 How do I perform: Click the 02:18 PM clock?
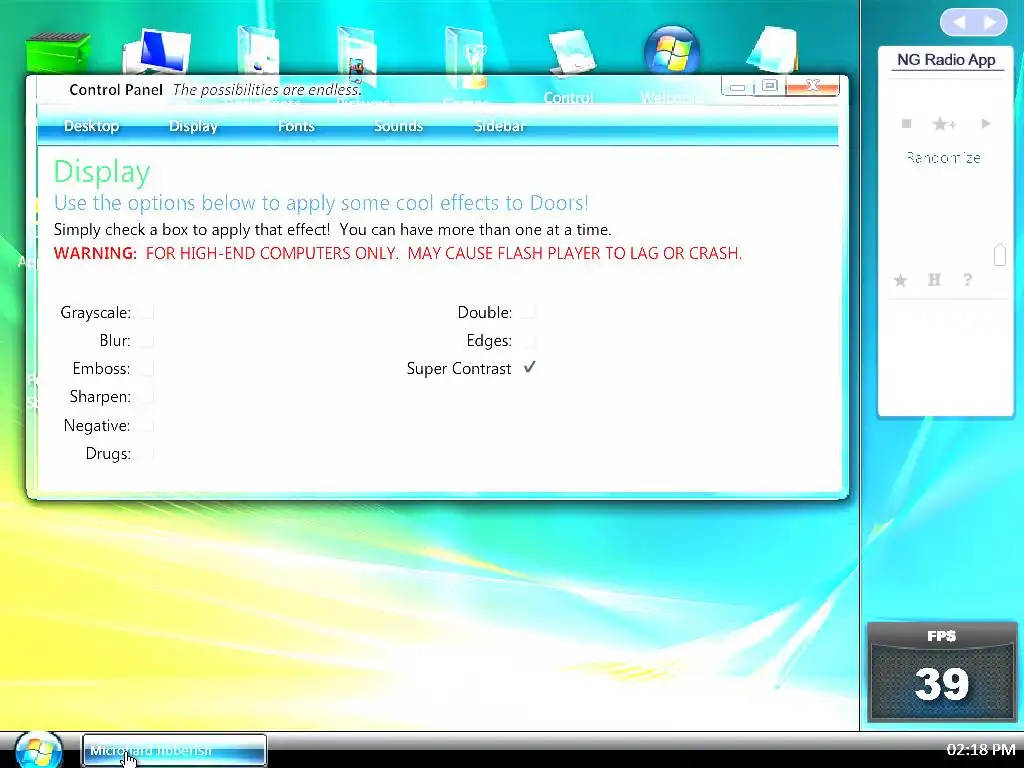point(980,749)
